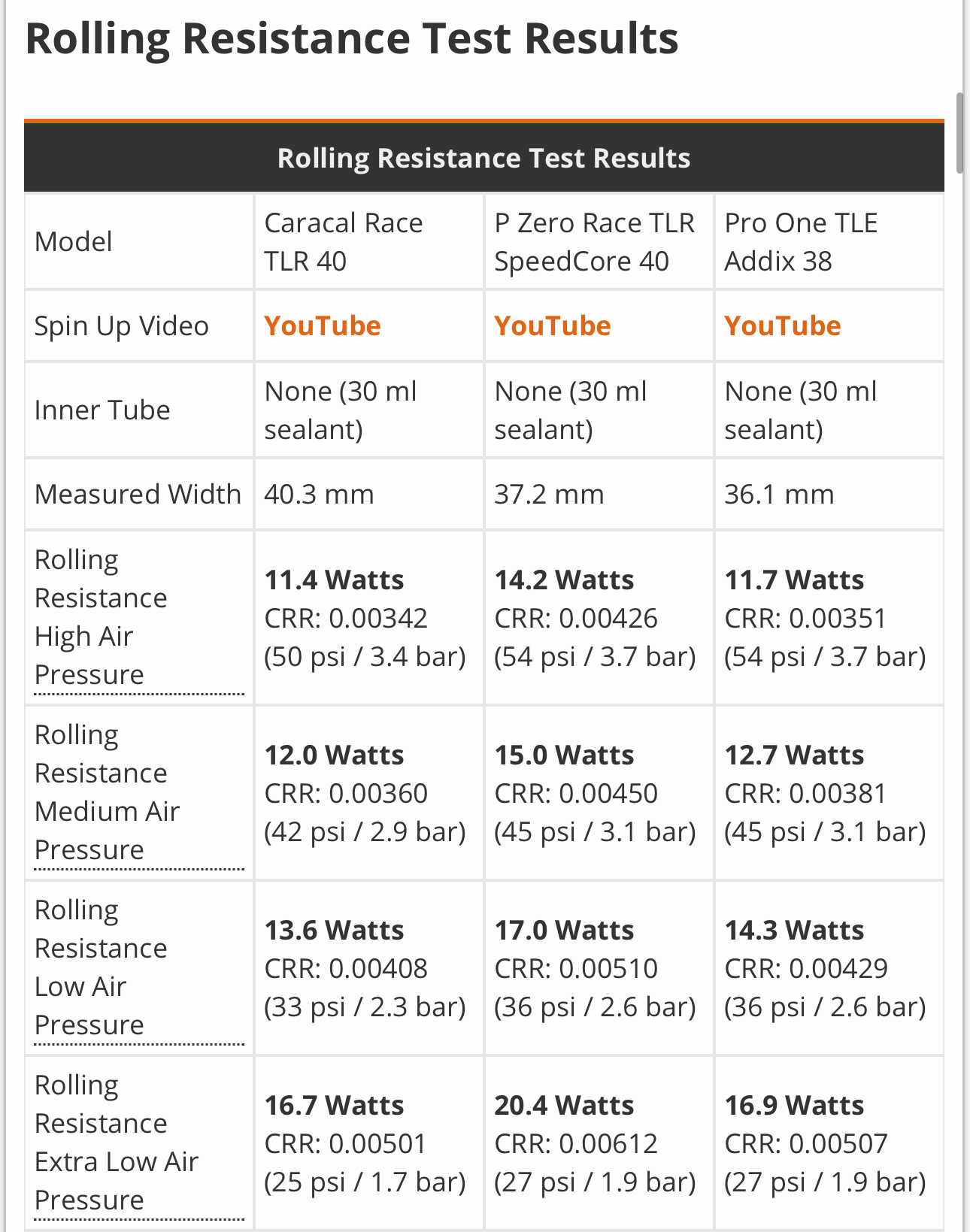The width and height of the screenshot is (970, 1232).
Task: Open the Caracal Race TLR 40 YouTube link
Action: (323, 326)
